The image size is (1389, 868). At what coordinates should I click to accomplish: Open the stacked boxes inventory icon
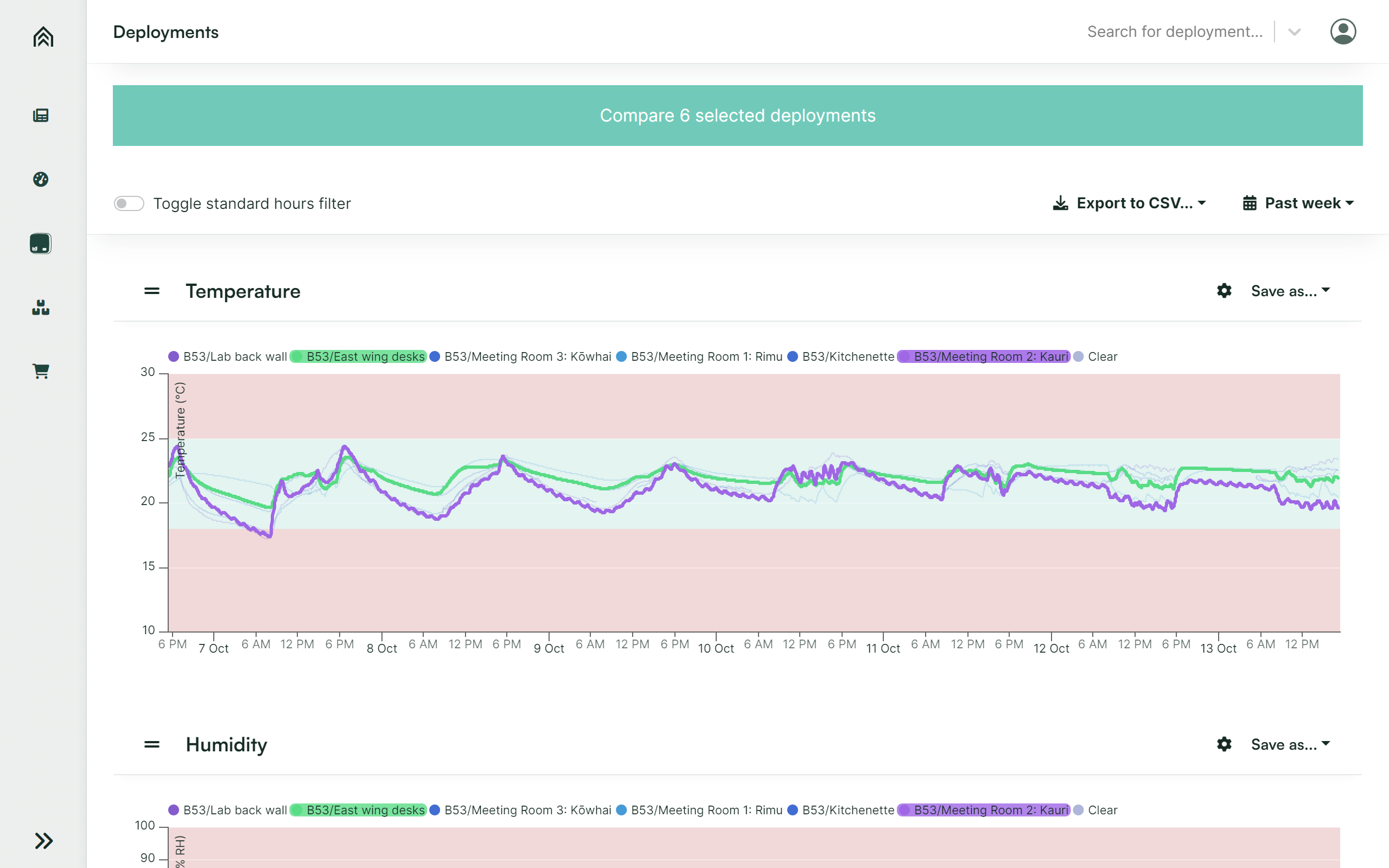tap(41, 308)
